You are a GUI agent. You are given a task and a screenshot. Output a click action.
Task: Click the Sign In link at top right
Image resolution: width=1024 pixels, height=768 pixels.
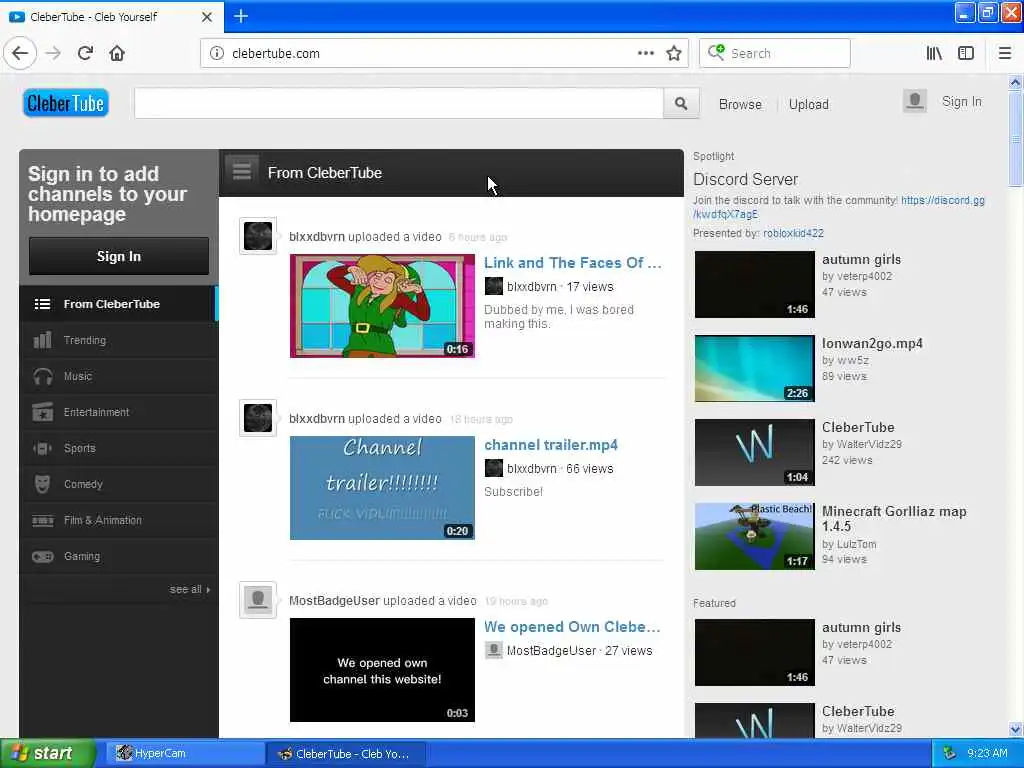click(961, 101)
